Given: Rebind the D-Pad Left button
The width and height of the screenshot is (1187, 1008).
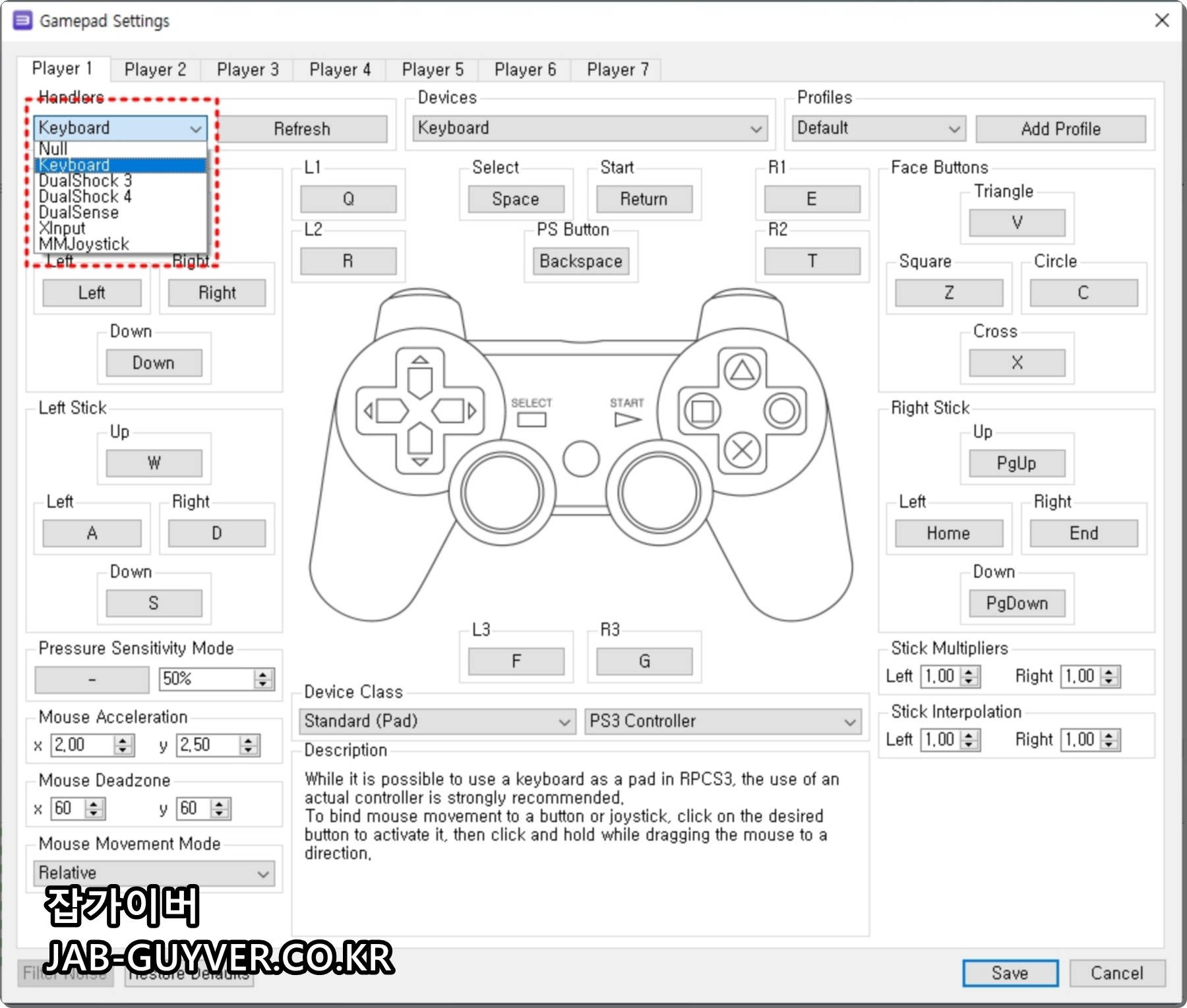Looking at the screenshot, I should 92,293.
